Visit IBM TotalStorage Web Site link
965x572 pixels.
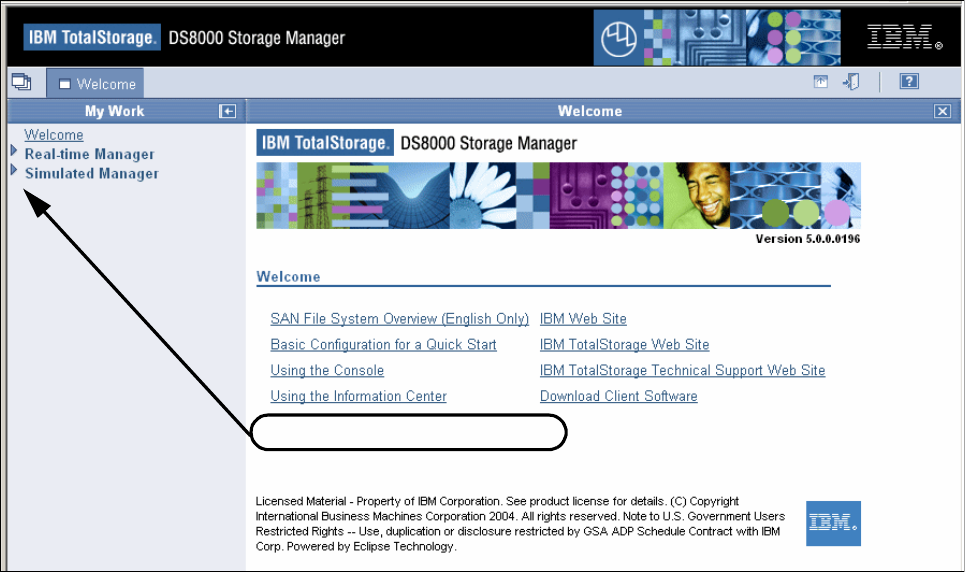pos(624,345)
